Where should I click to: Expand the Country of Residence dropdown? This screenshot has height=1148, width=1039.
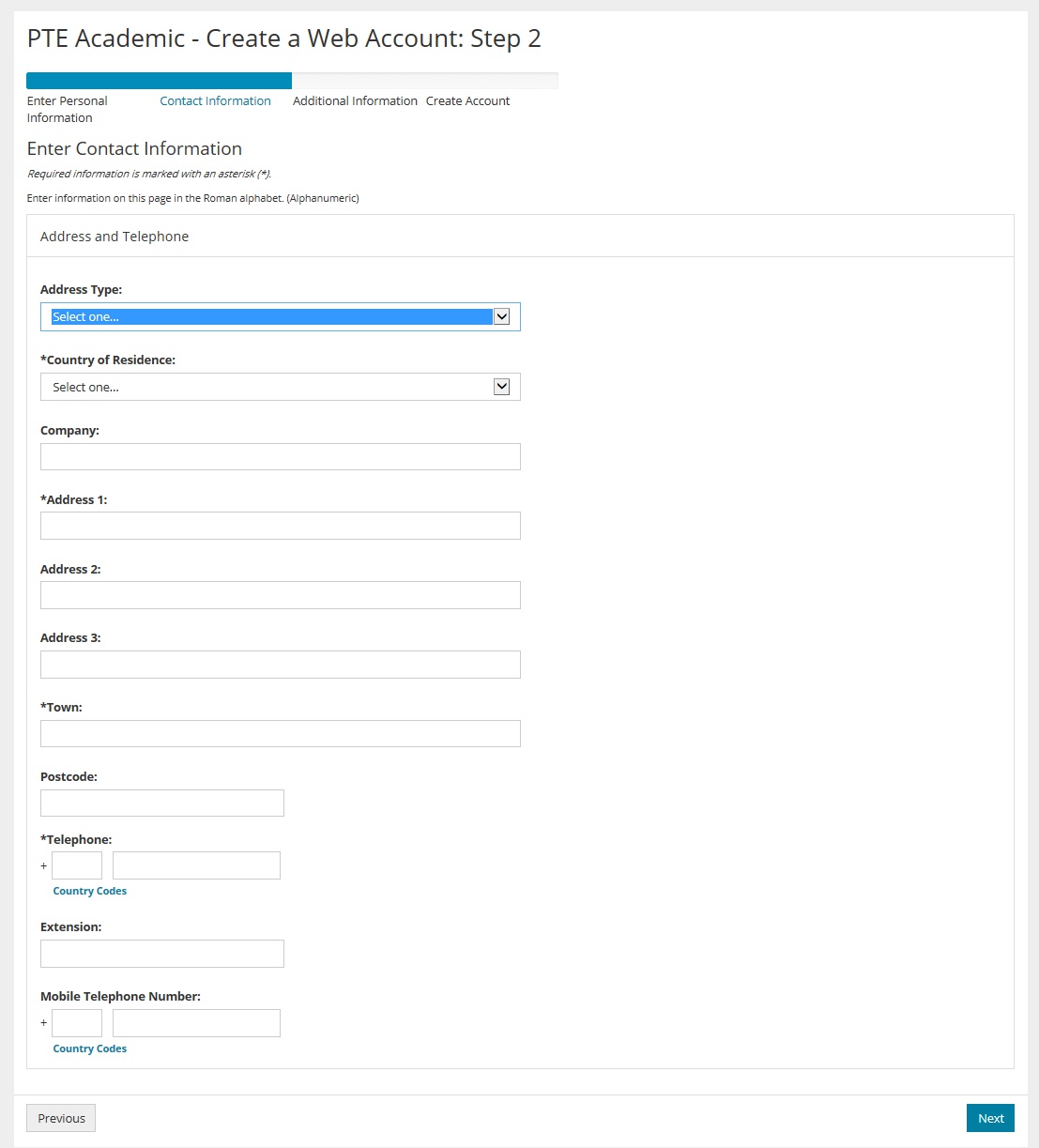coord(280,387)
